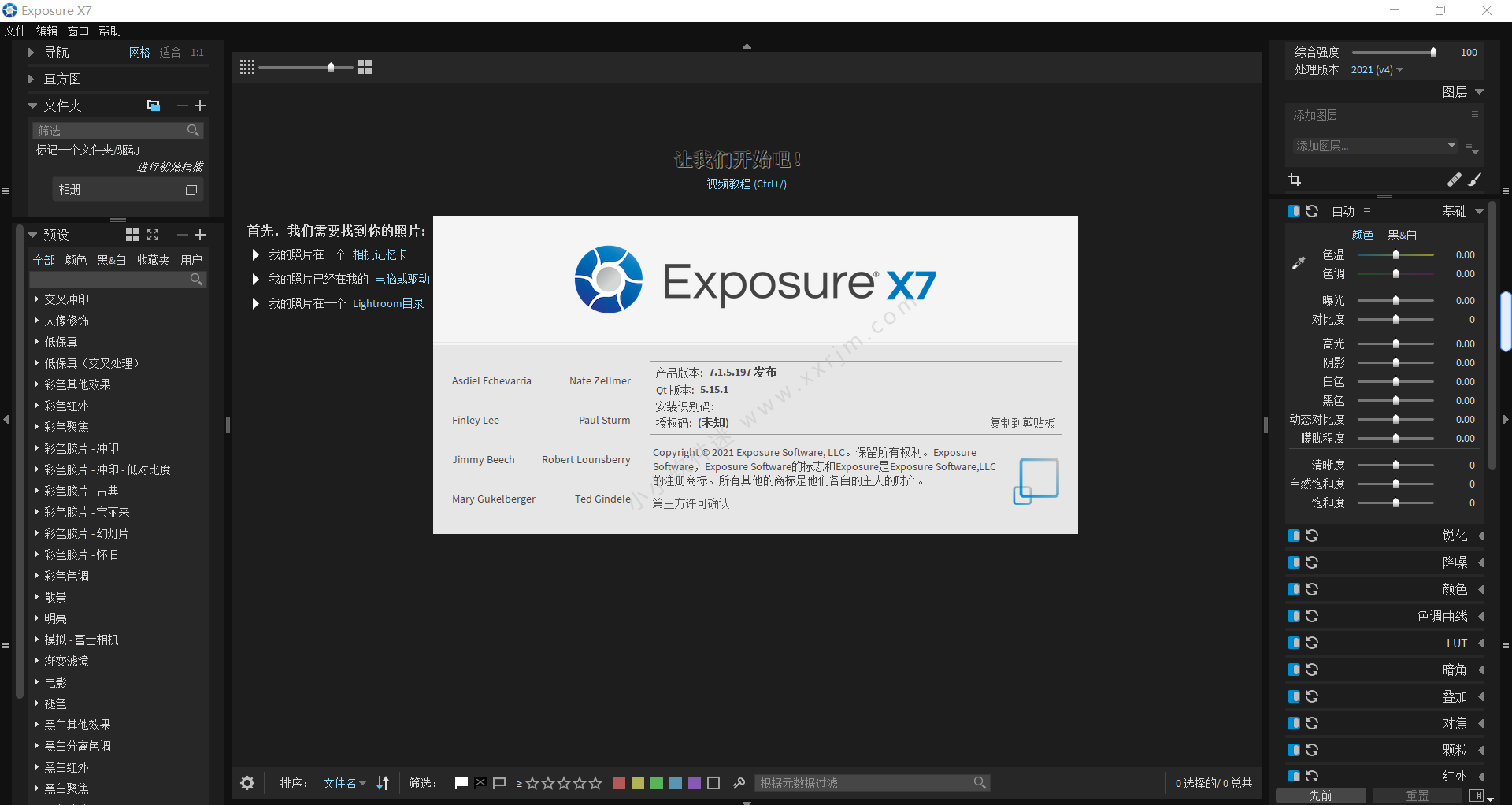Open the 相机记忆卡 link

380,254
